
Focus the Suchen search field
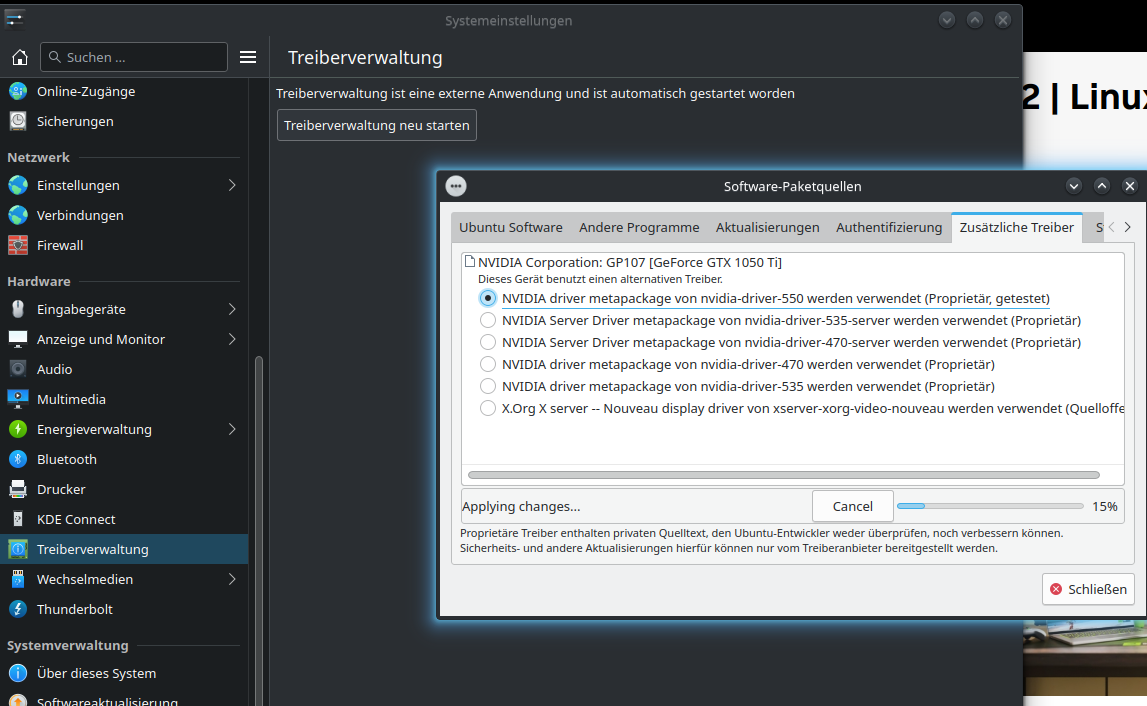pyautogui.click(x=134, y=57)
